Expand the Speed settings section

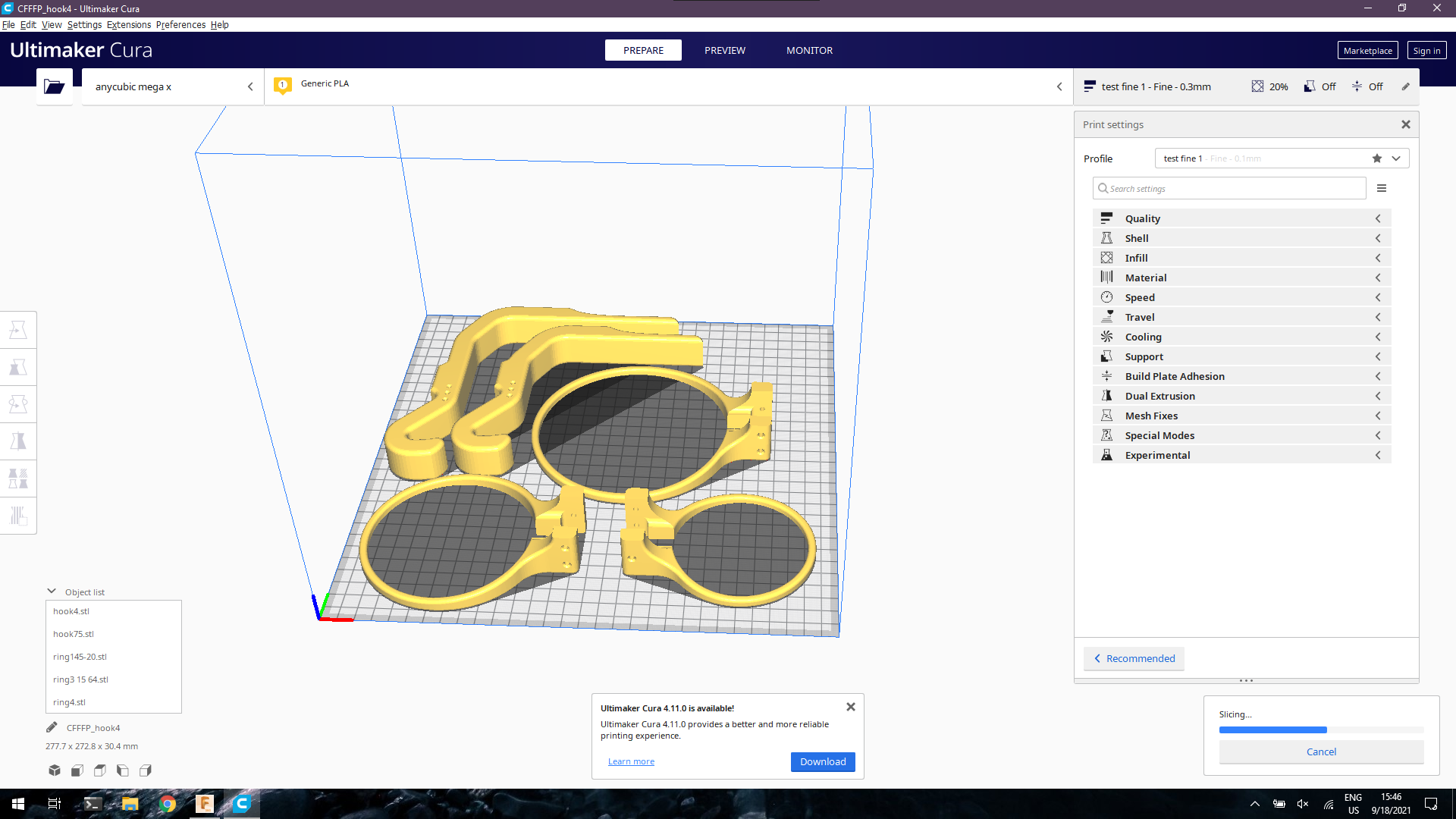[x=1241, y=297]
